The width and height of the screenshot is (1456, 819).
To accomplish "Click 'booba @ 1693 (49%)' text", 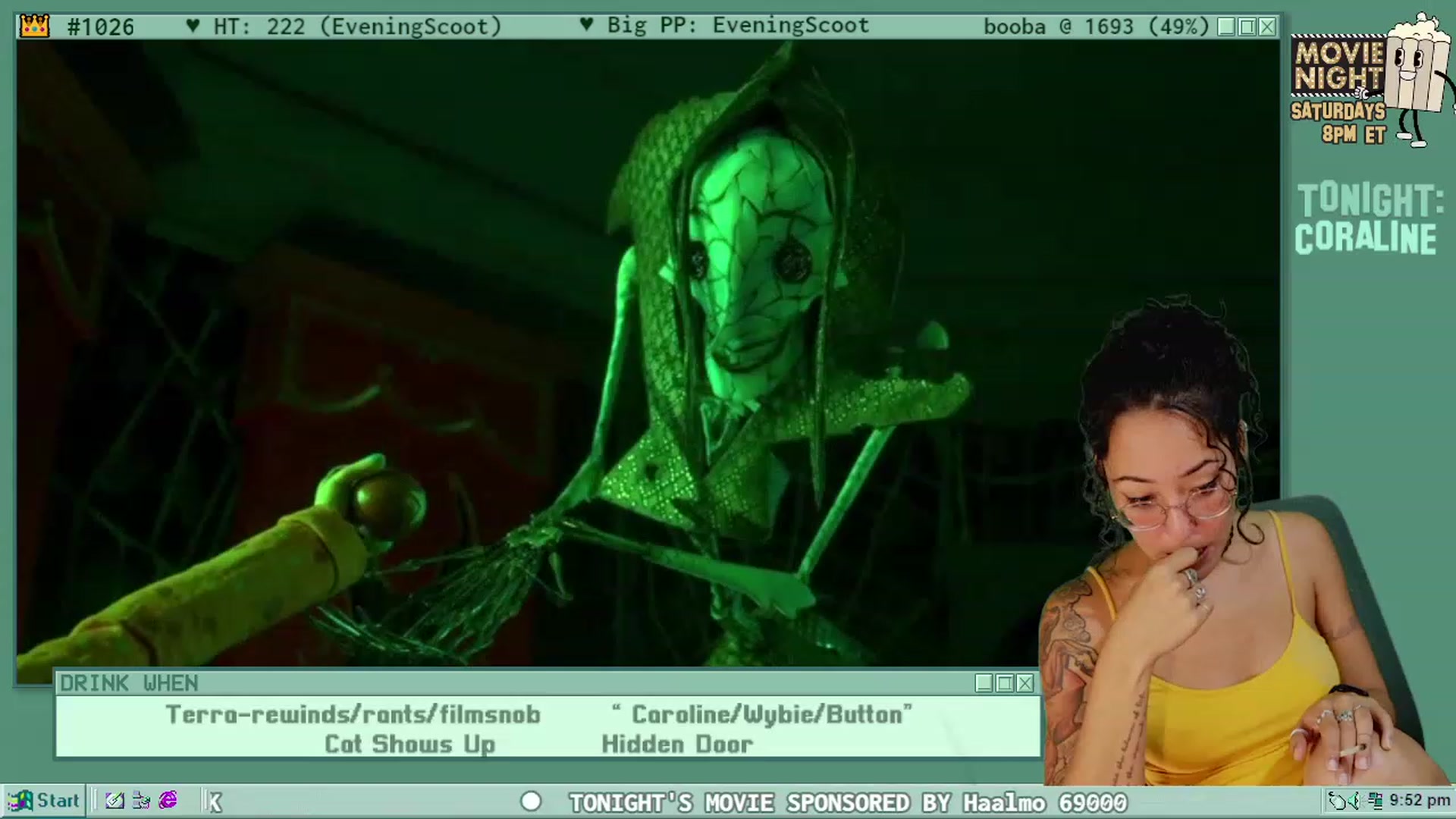I will 1096,27.
